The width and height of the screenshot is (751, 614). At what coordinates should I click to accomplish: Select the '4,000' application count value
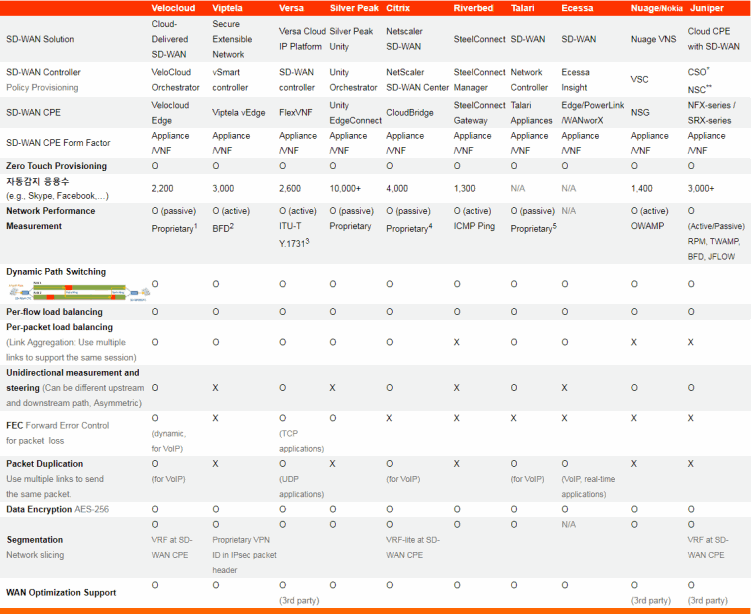[397, 189]
